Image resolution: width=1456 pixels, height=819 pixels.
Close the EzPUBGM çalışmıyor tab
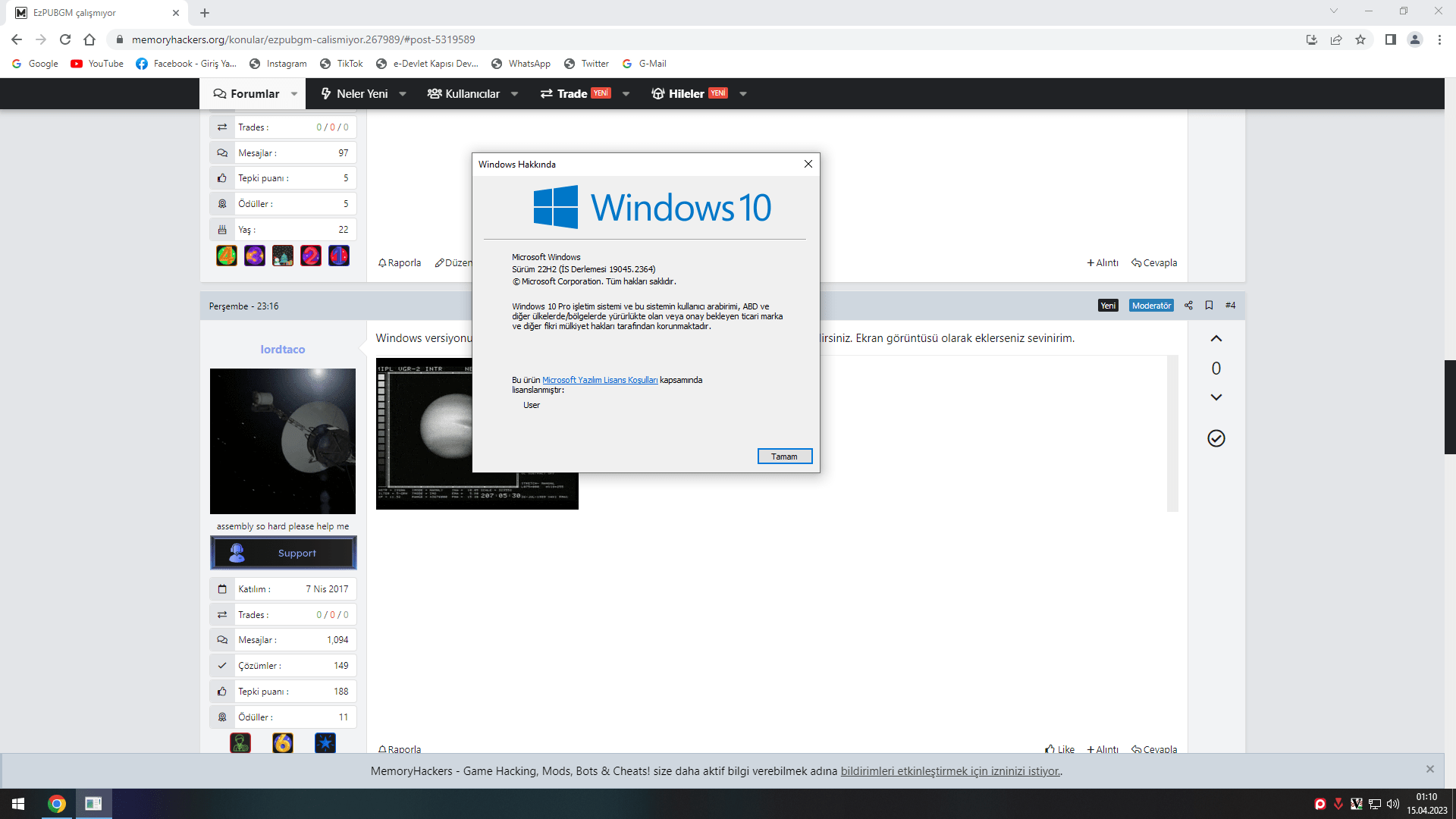point(176,13)
